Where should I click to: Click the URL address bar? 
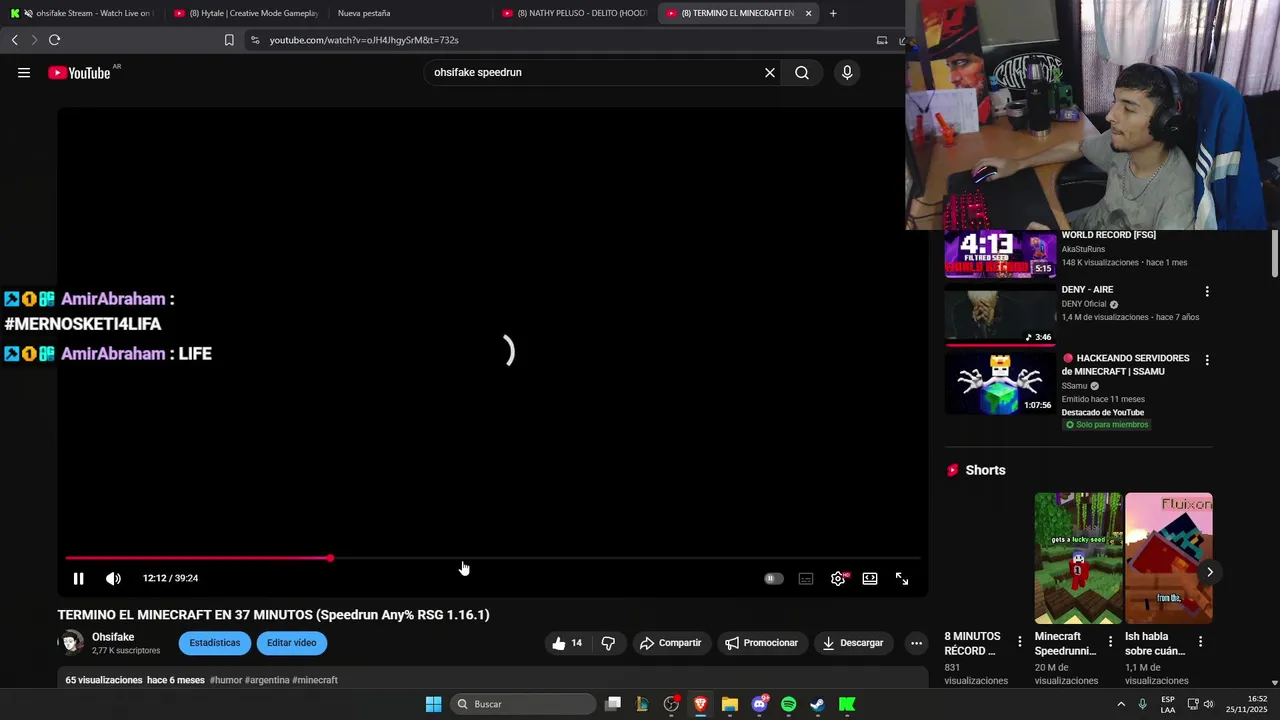pyautogui.click(x=560, y=40)
